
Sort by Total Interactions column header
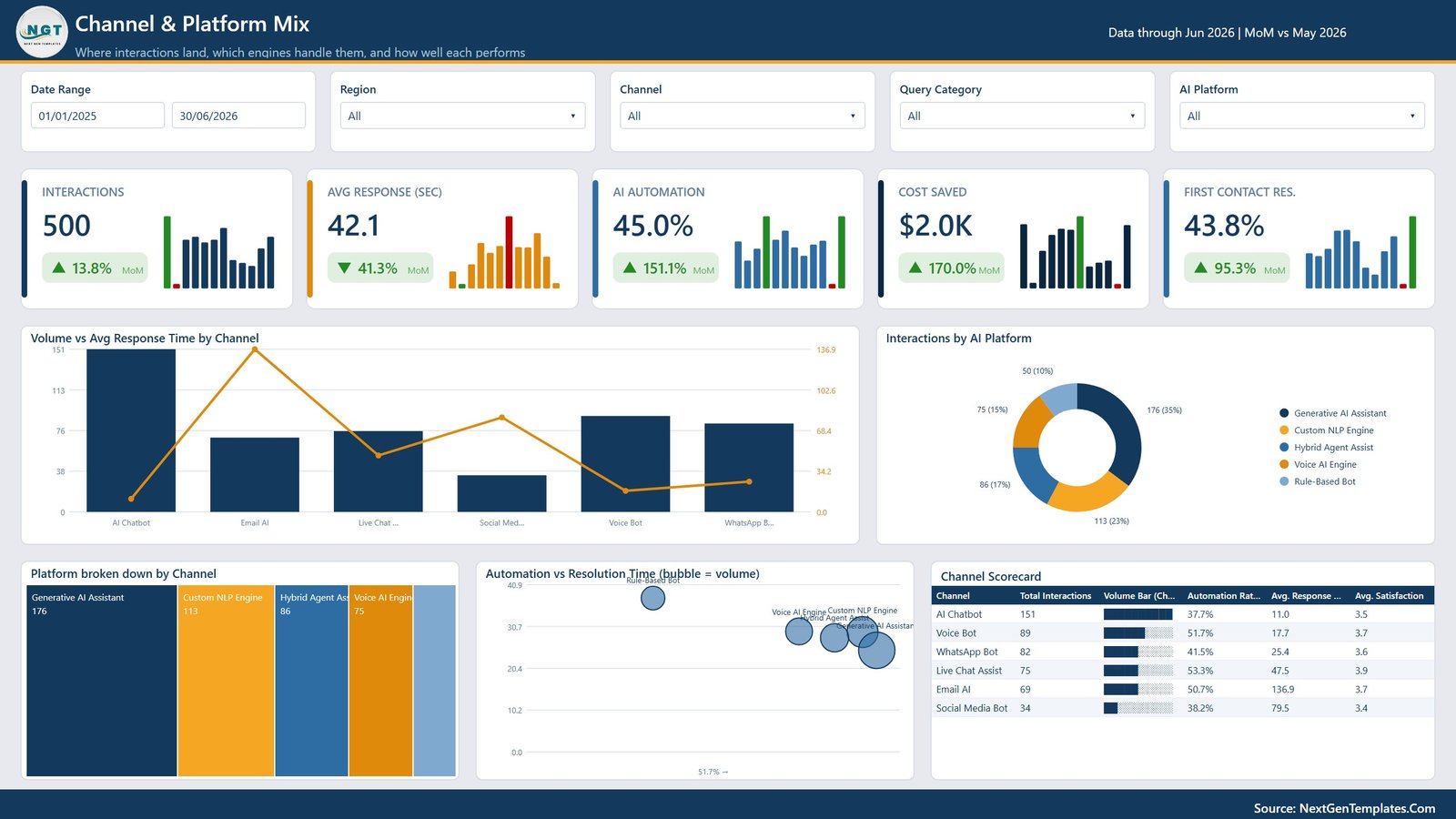1056,596
